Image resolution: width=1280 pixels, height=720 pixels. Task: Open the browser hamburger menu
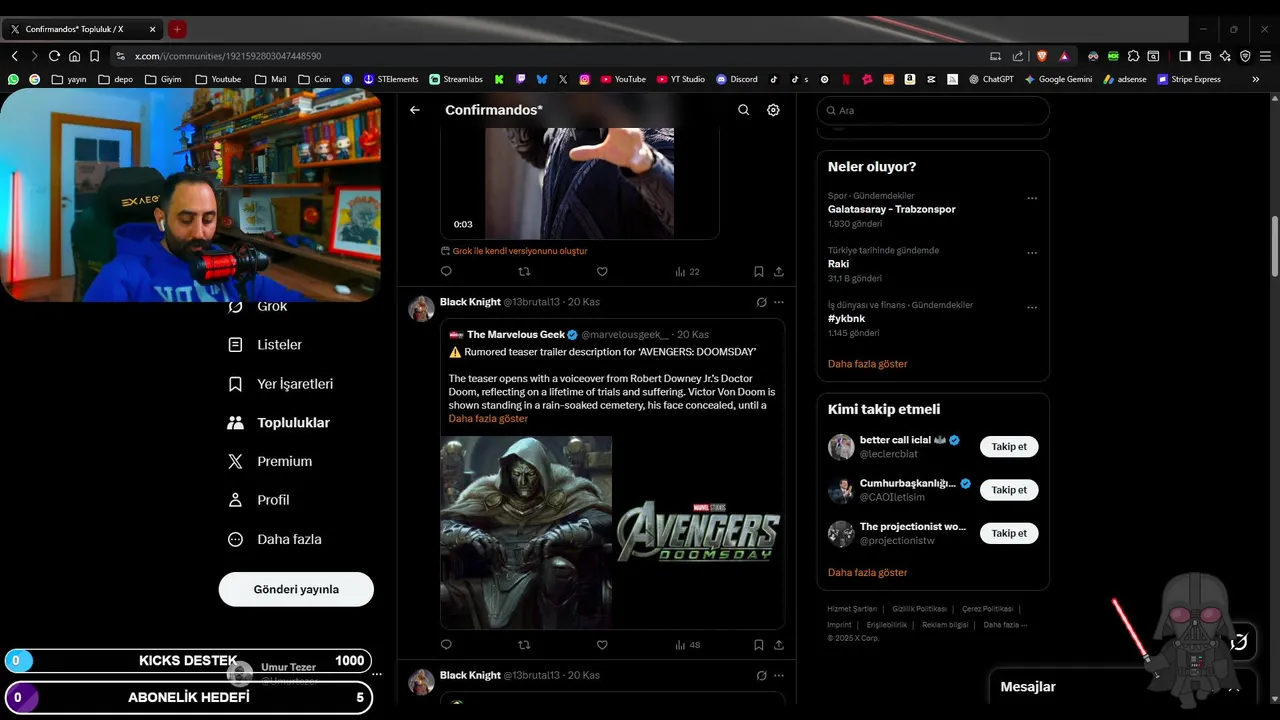(x=1265, y=56)
